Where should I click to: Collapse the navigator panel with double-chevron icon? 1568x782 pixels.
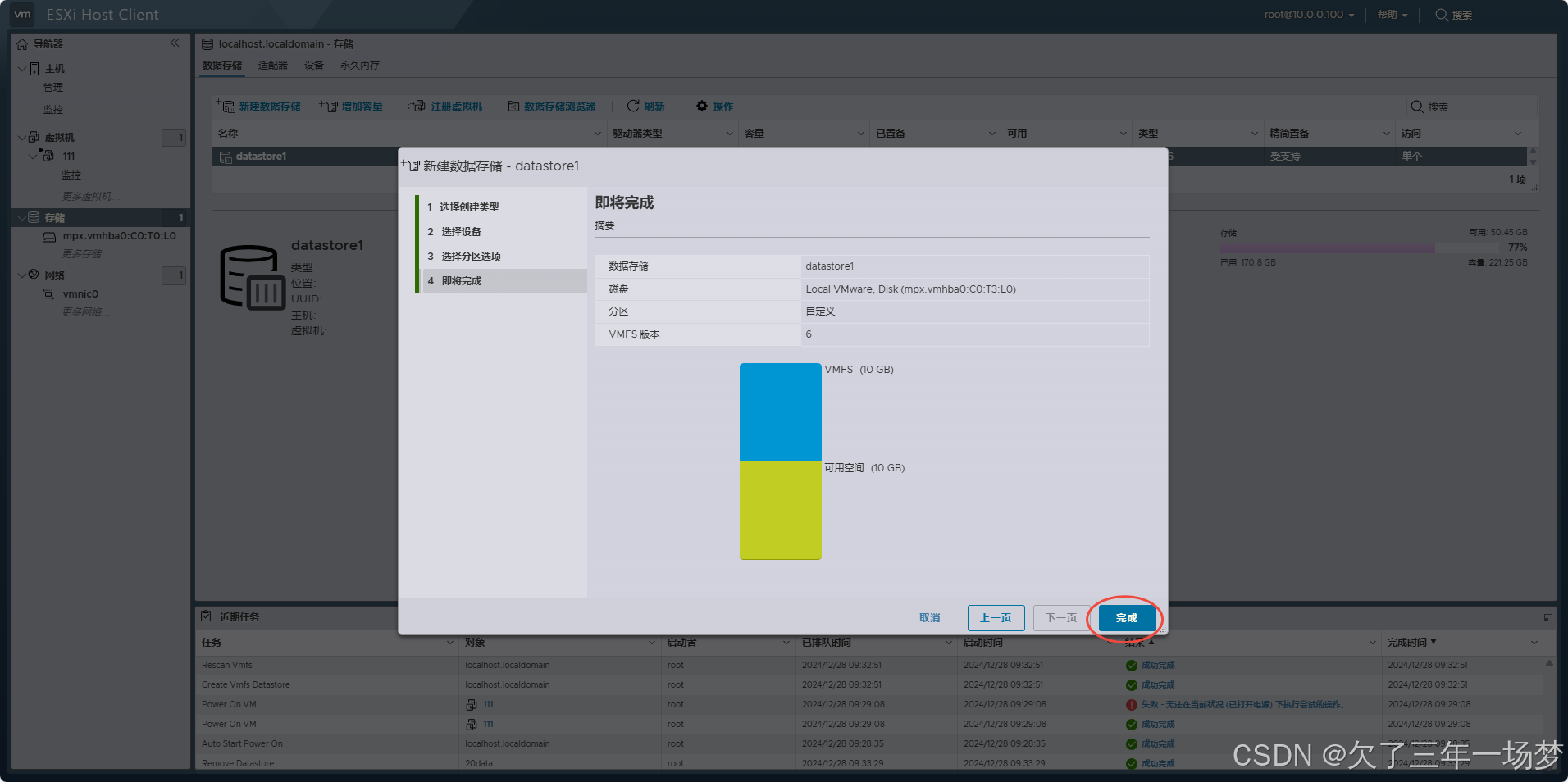[x=175, y=43]
